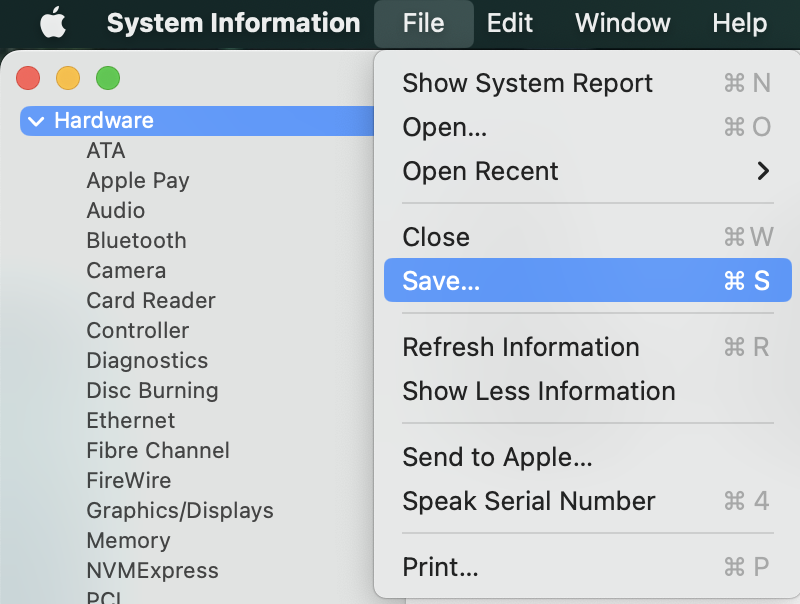800x604 pixels.
Task: Choose Close from the File menu
Action: tap(436, 237)
